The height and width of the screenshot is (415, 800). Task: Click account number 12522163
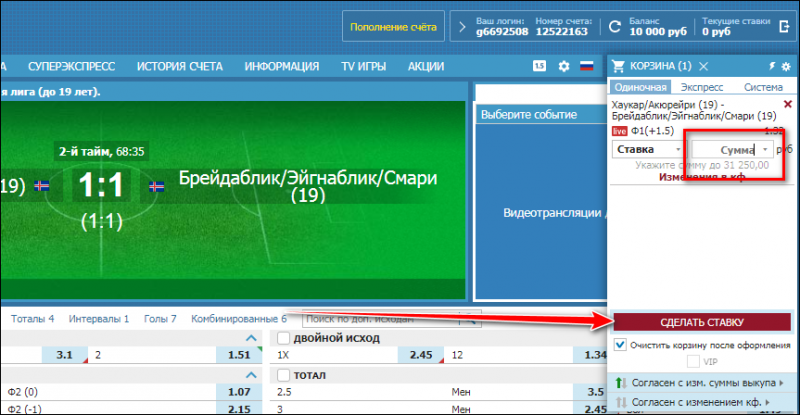(562, 32)
